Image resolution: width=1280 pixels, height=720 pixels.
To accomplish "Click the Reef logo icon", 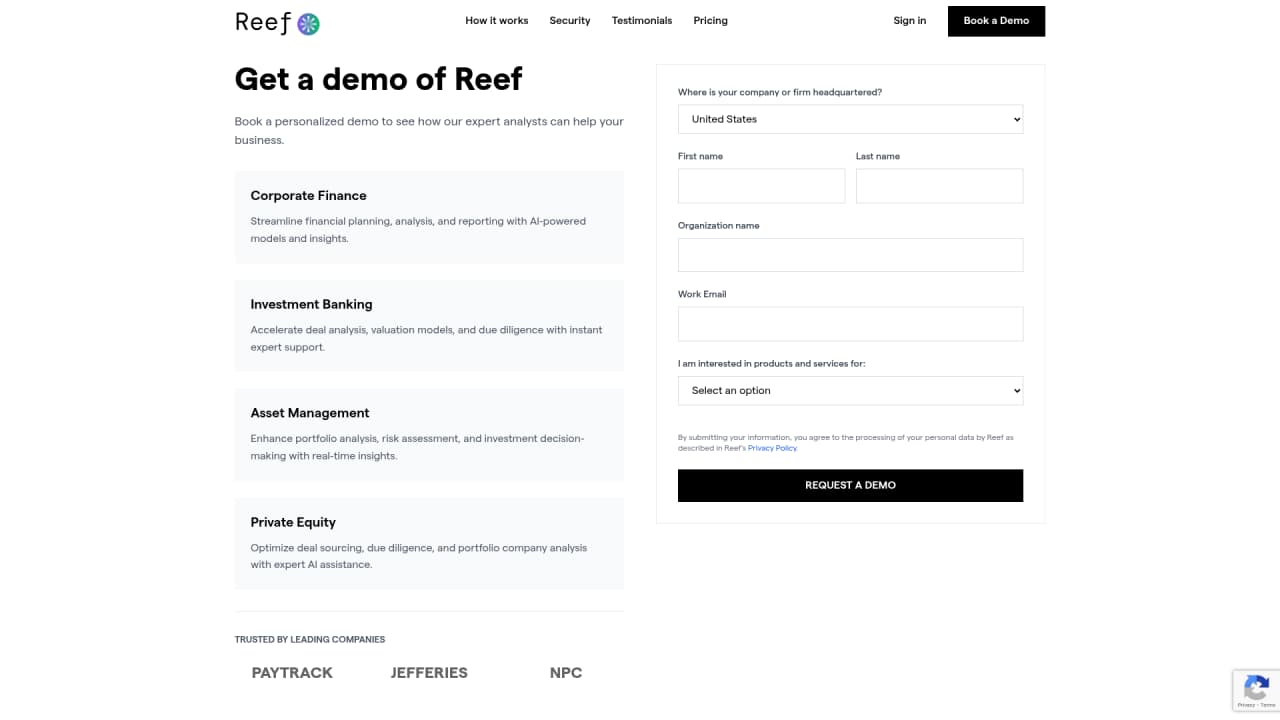I will 309,24.
